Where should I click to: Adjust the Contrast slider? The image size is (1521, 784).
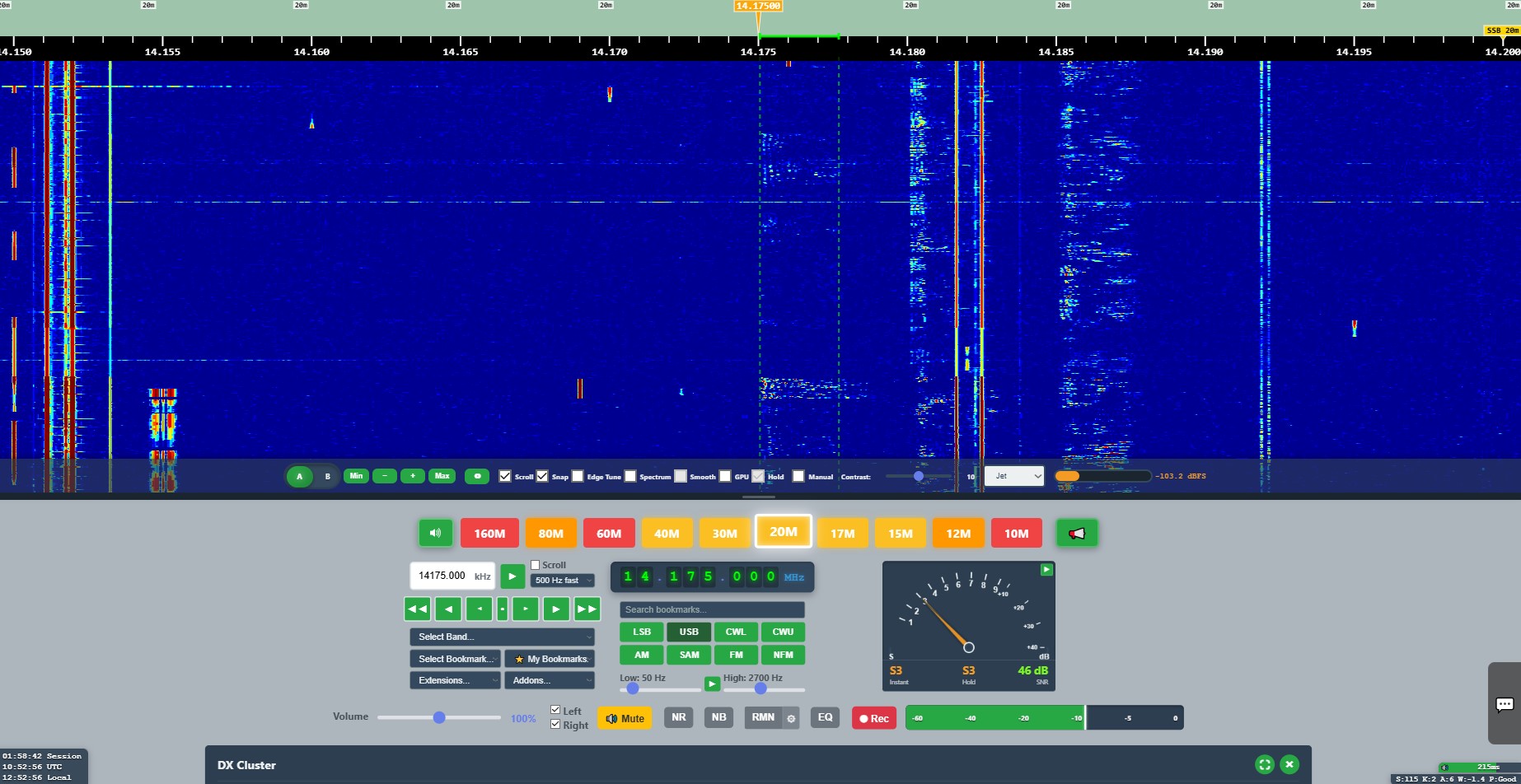(918, 476)
